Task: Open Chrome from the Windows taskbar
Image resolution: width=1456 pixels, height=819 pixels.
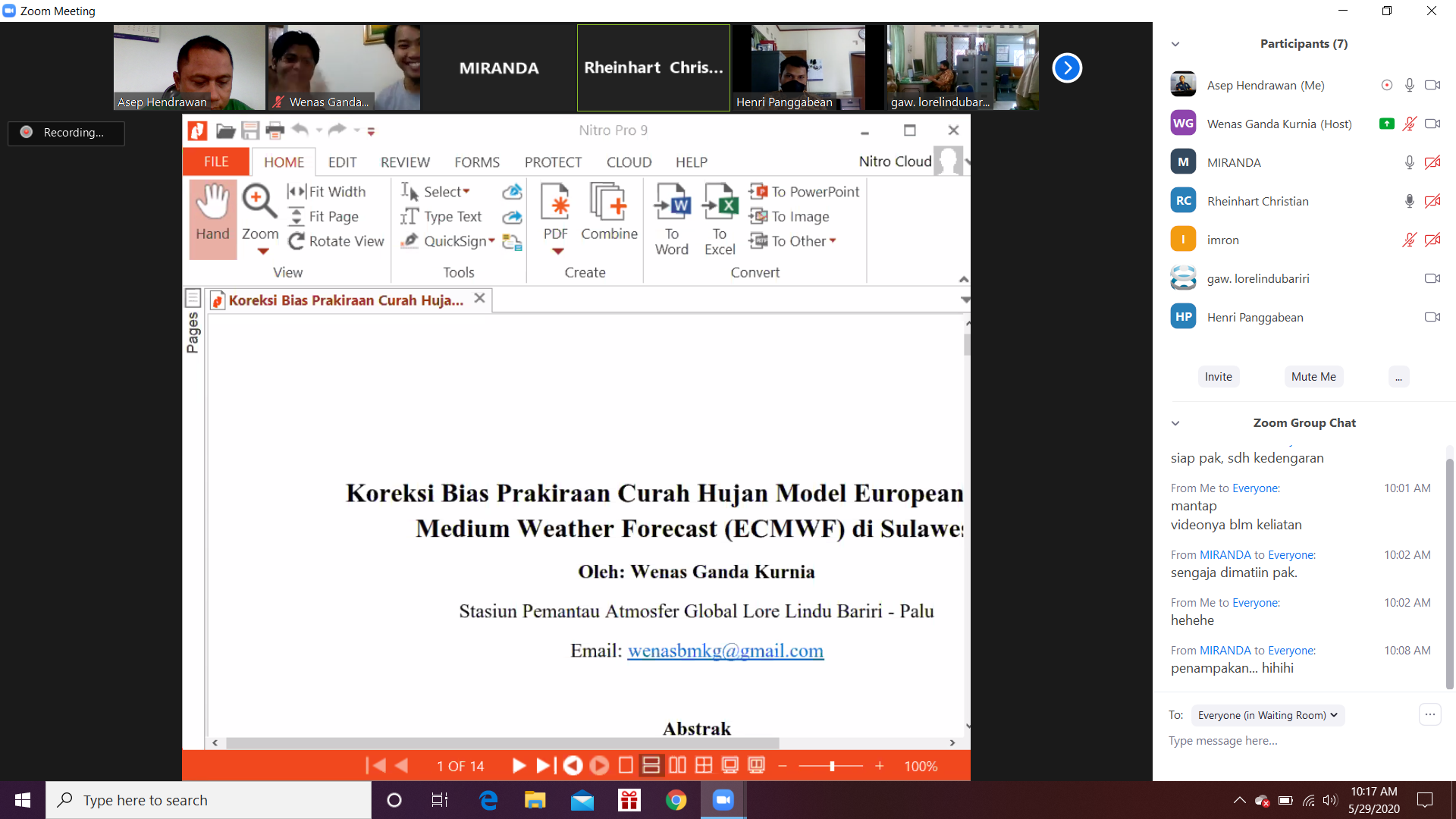Action: tap(676, 800)
